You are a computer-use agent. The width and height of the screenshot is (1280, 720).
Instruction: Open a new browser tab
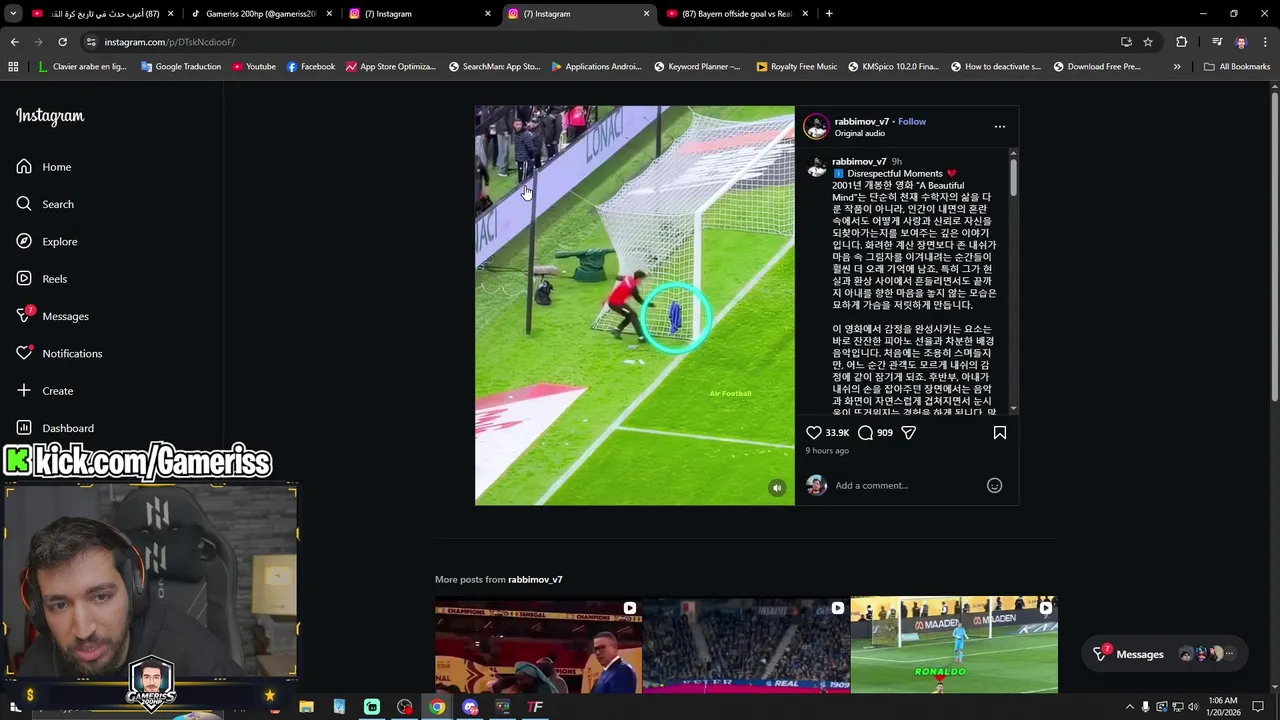829,14
